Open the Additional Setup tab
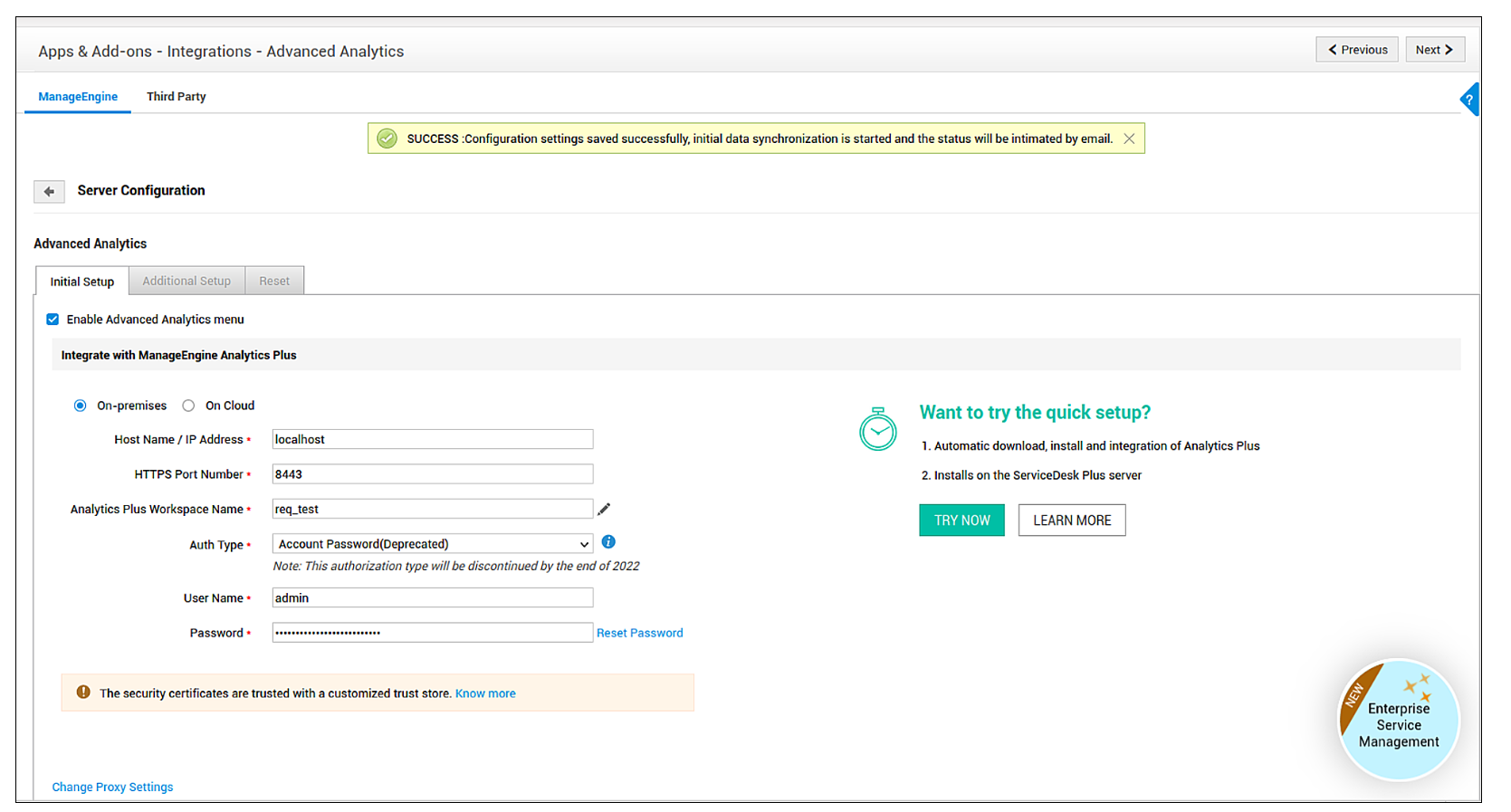This screenshot has height=812, width=1511. point(186,282)
